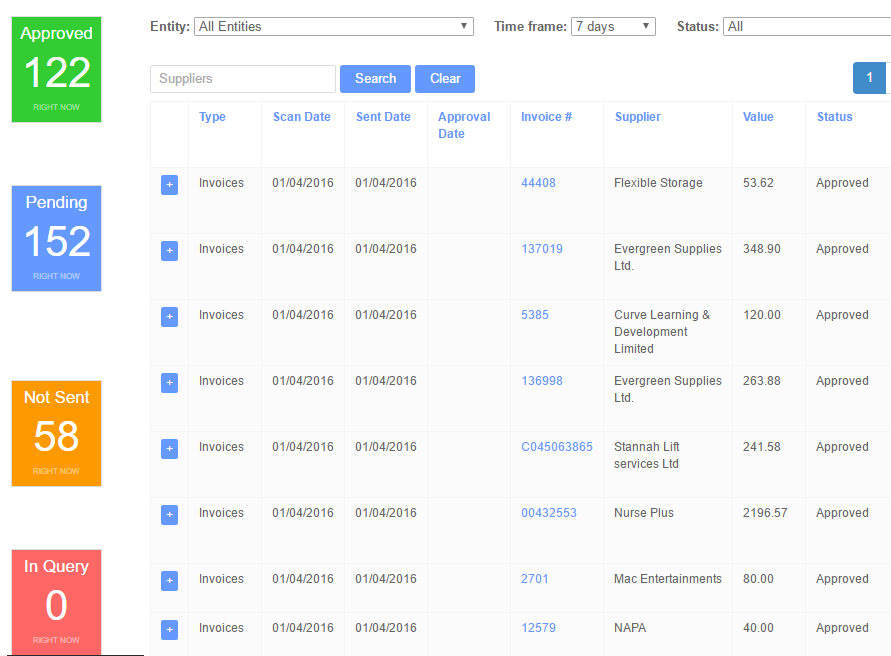Select page 1 in pagination

(869, 77)
